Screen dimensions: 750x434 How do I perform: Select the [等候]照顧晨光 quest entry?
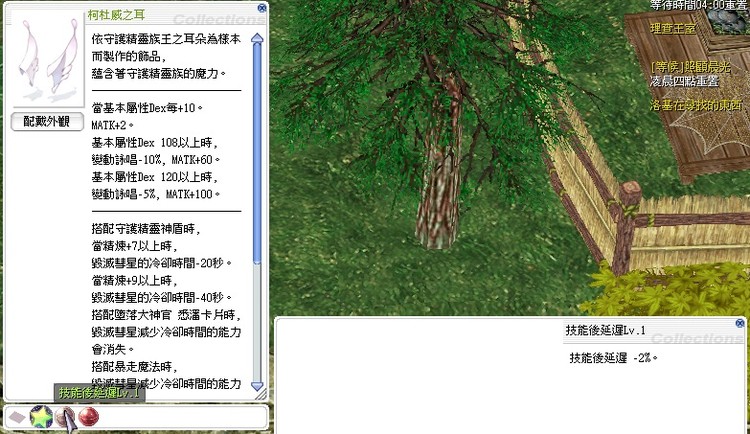click(x=691, y=67)
